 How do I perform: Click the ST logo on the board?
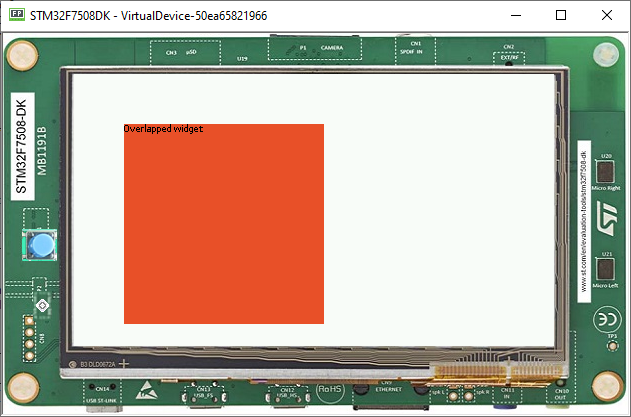(607, 219)
